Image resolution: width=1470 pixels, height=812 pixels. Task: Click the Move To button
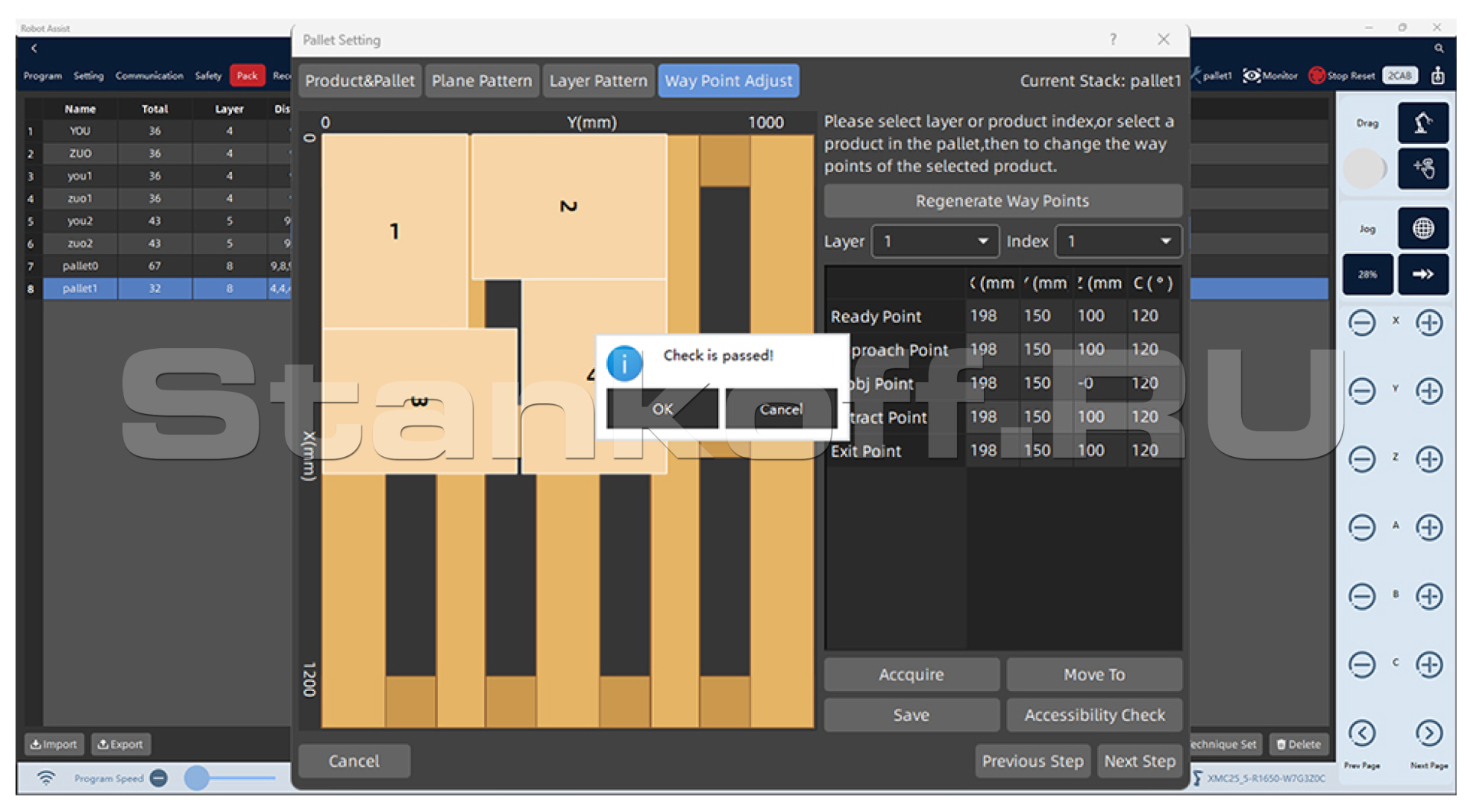click(x=1094, y=674)
